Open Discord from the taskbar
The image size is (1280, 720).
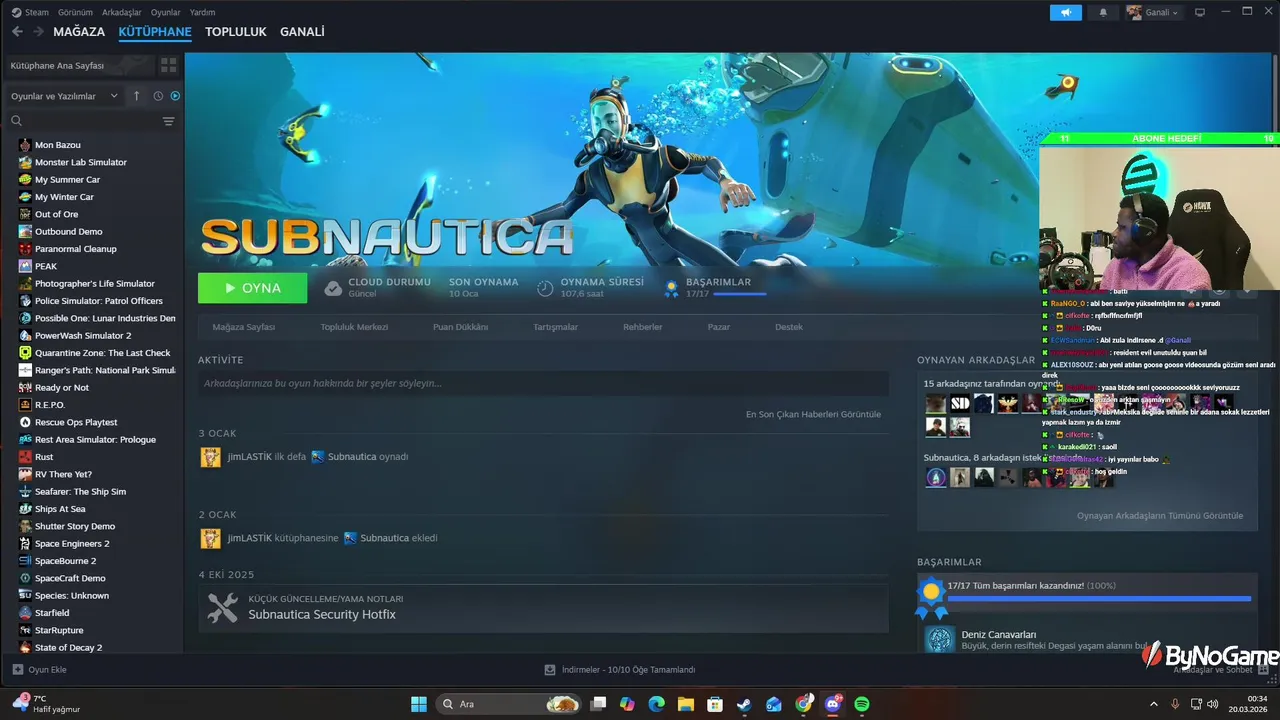pos(833,704)
